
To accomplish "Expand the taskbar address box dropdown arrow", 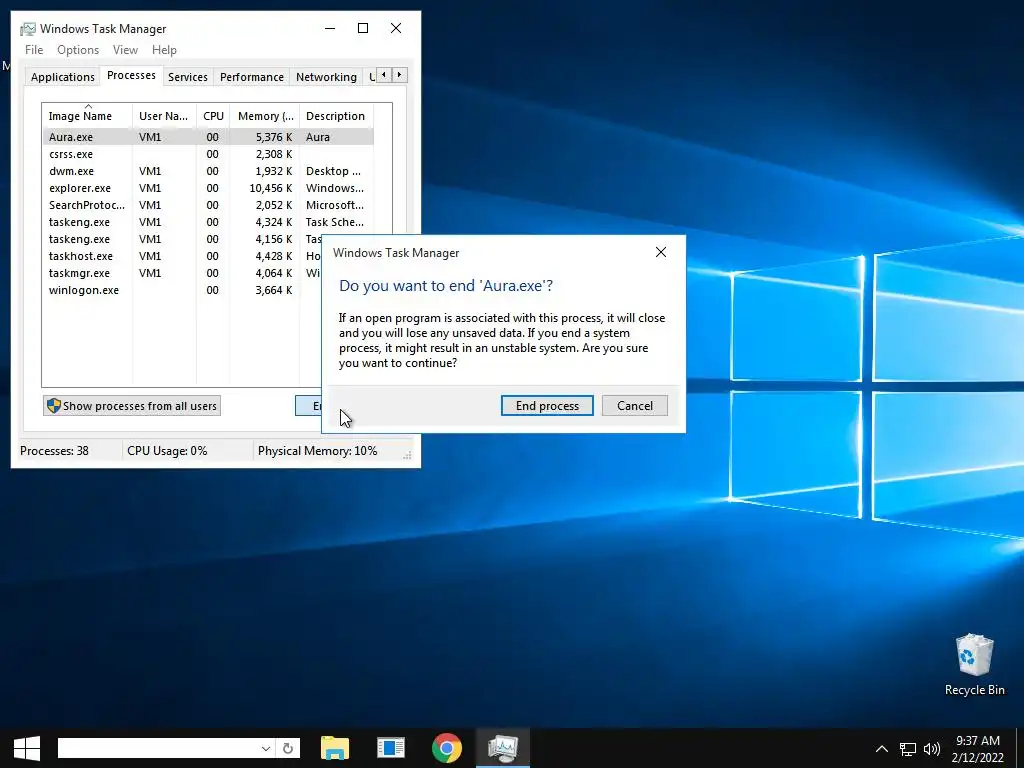I will click(266, 748).
